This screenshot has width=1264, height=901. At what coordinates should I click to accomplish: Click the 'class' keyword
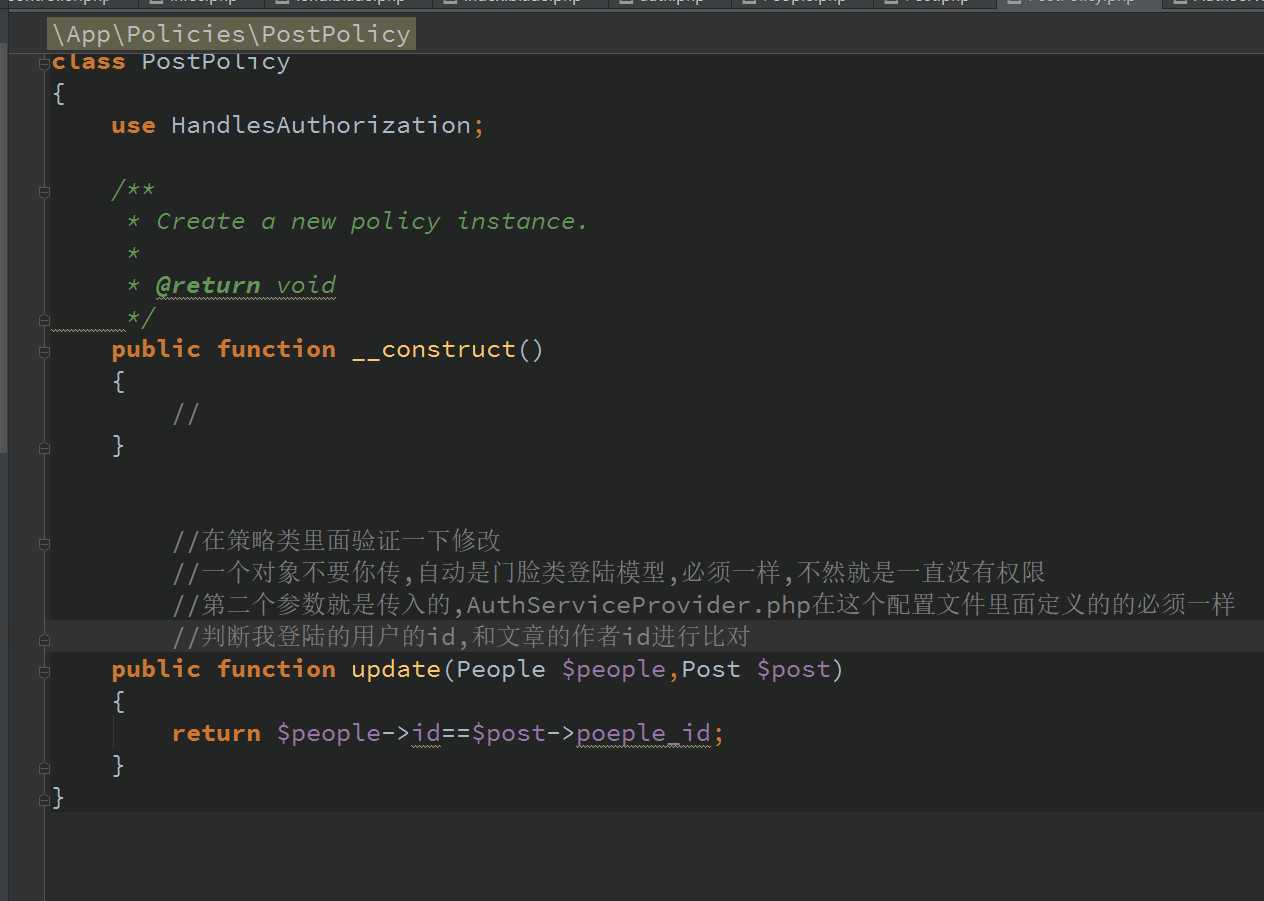pyautogui.click(x=88, y=62)
